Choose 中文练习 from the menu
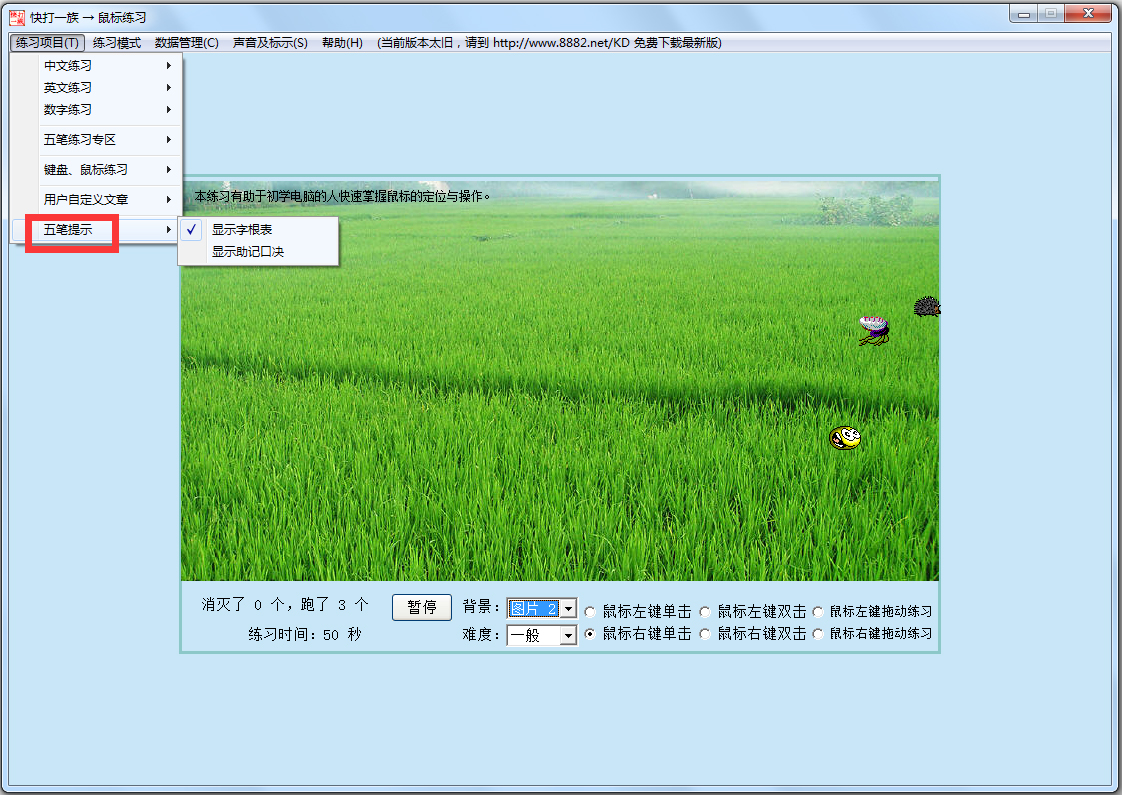This screenshot has width=1122, height=795. tap(70, 64)
